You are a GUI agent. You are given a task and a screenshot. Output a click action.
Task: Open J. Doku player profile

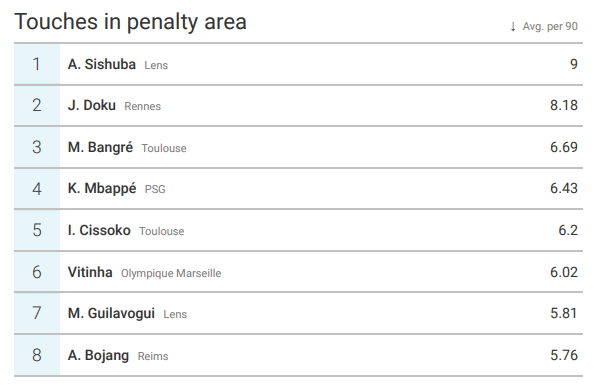pyautogui.click(x=92, y=105)
